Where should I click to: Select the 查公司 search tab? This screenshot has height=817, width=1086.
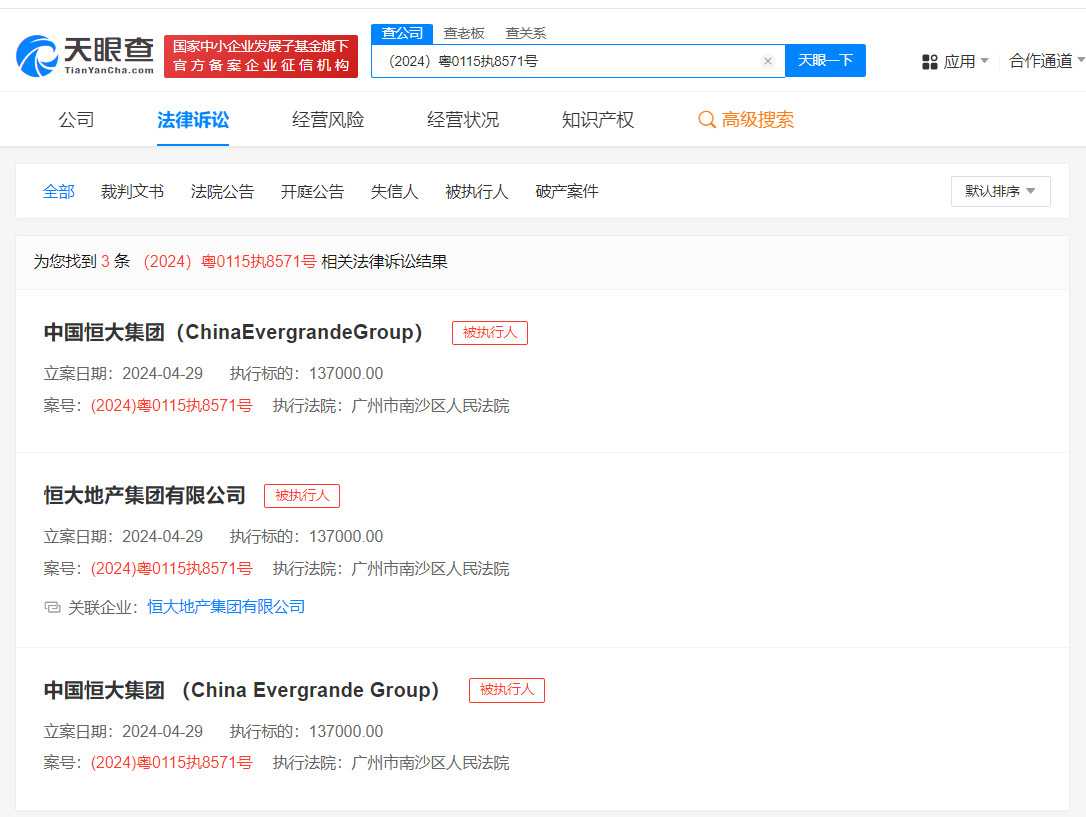coord(402,33)
